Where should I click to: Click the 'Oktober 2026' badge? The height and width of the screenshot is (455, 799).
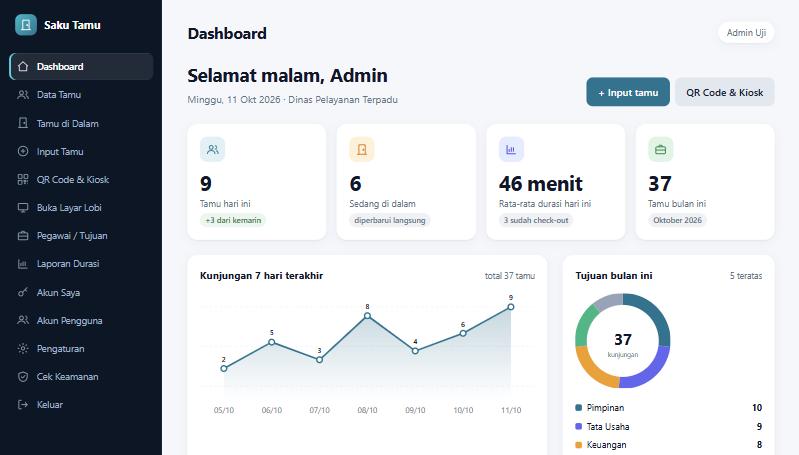[x=677, y=220]
